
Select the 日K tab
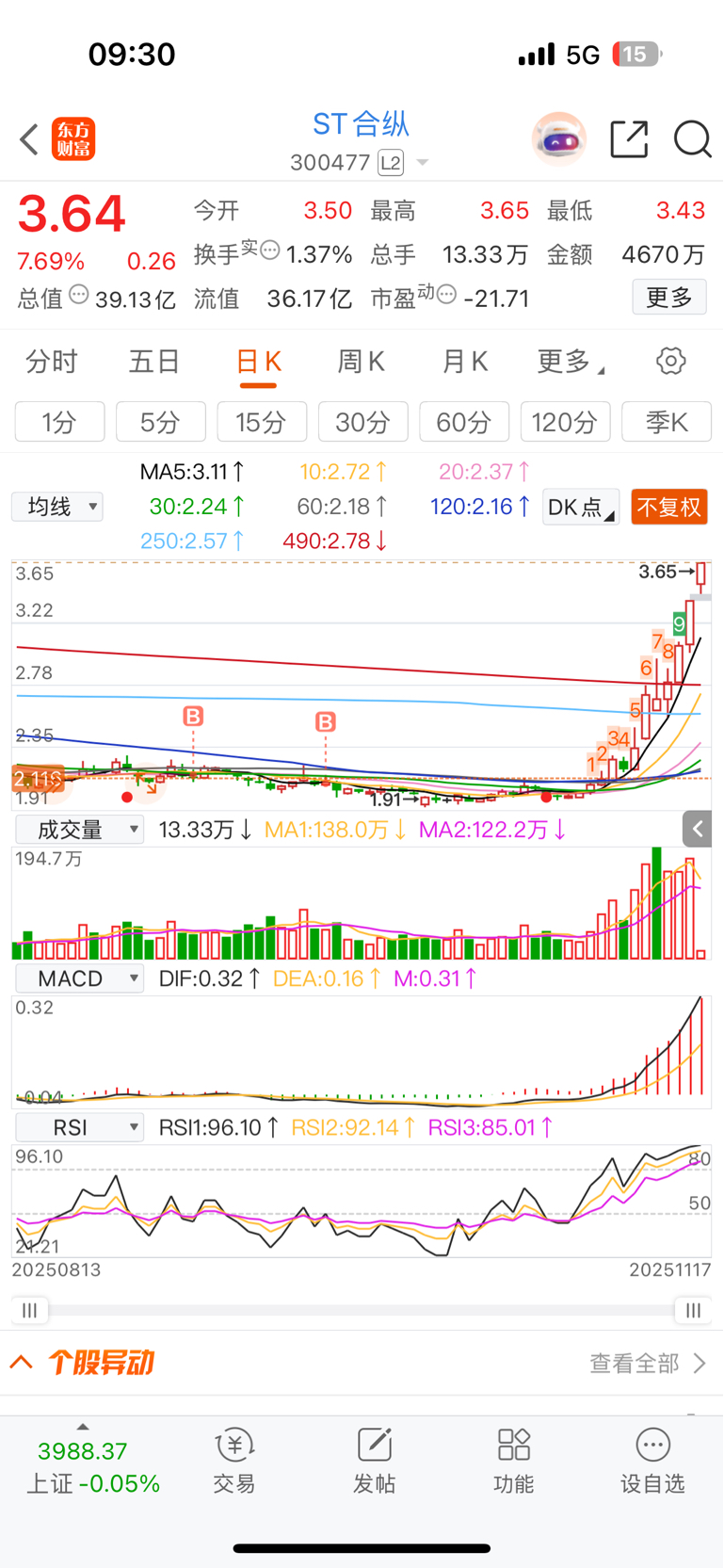258,362
